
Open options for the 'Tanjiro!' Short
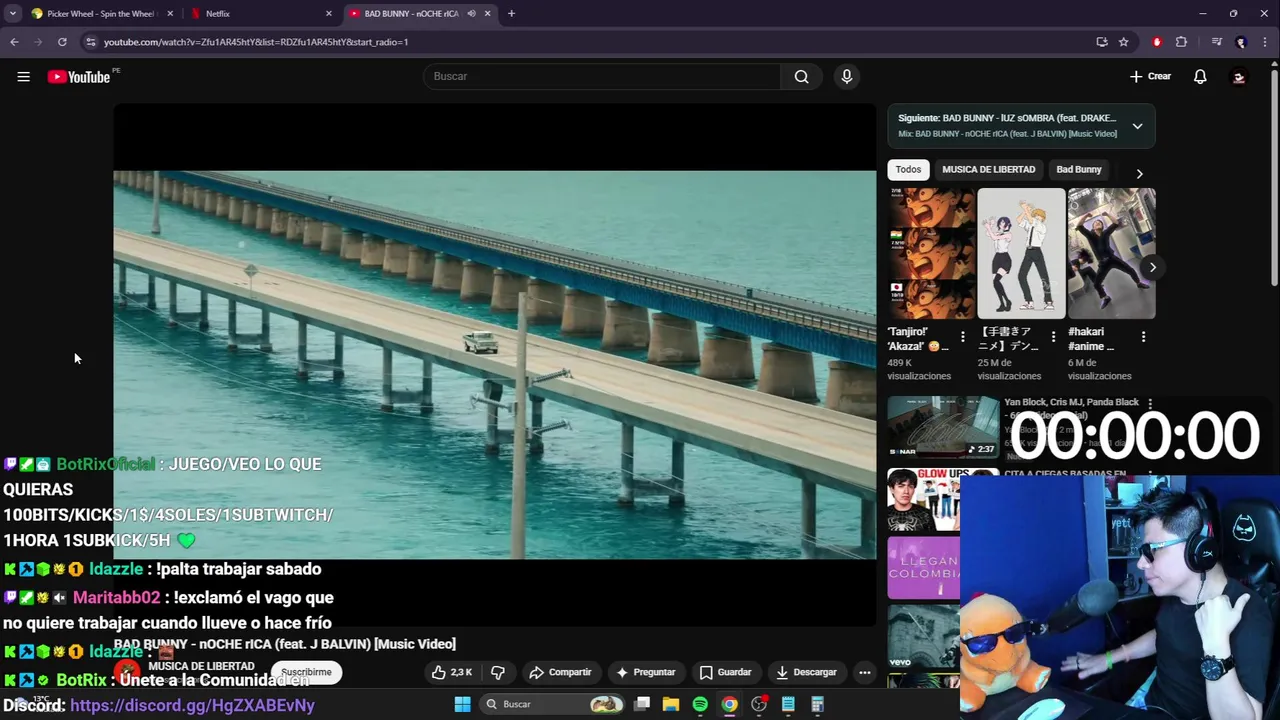click(963, 337)
